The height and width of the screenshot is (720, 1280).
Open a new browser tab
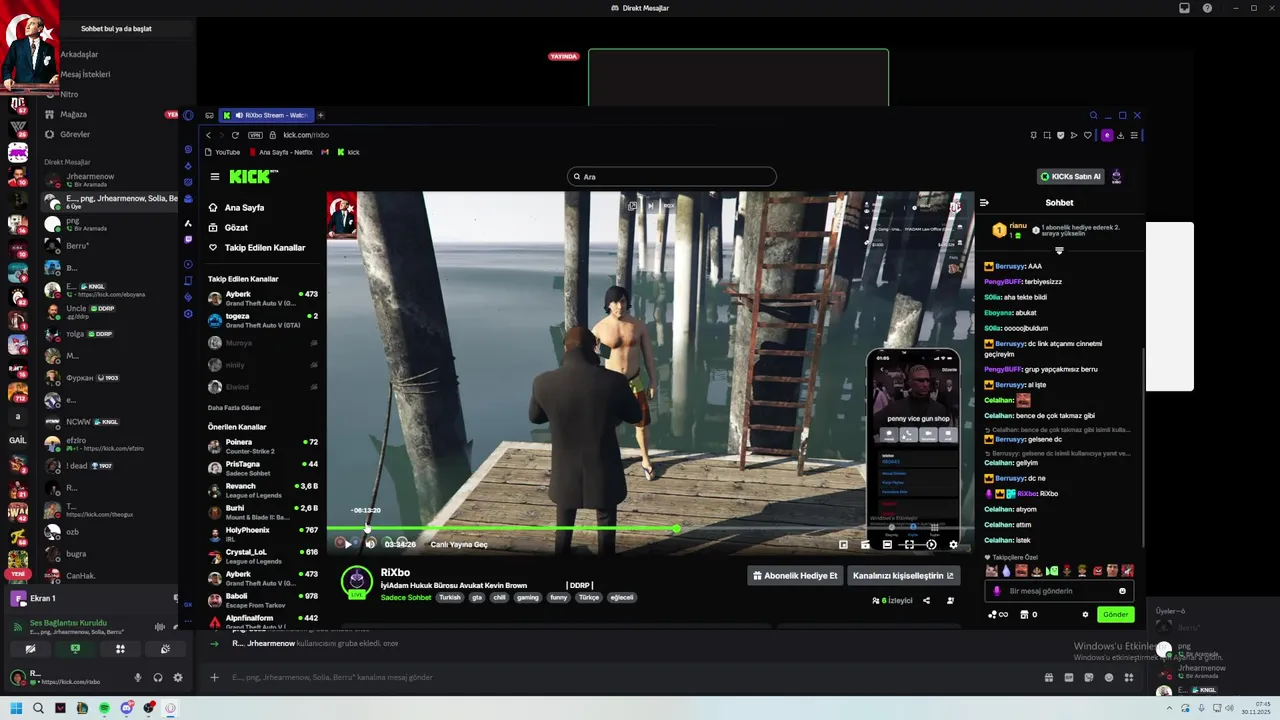(x=320, y=115)
